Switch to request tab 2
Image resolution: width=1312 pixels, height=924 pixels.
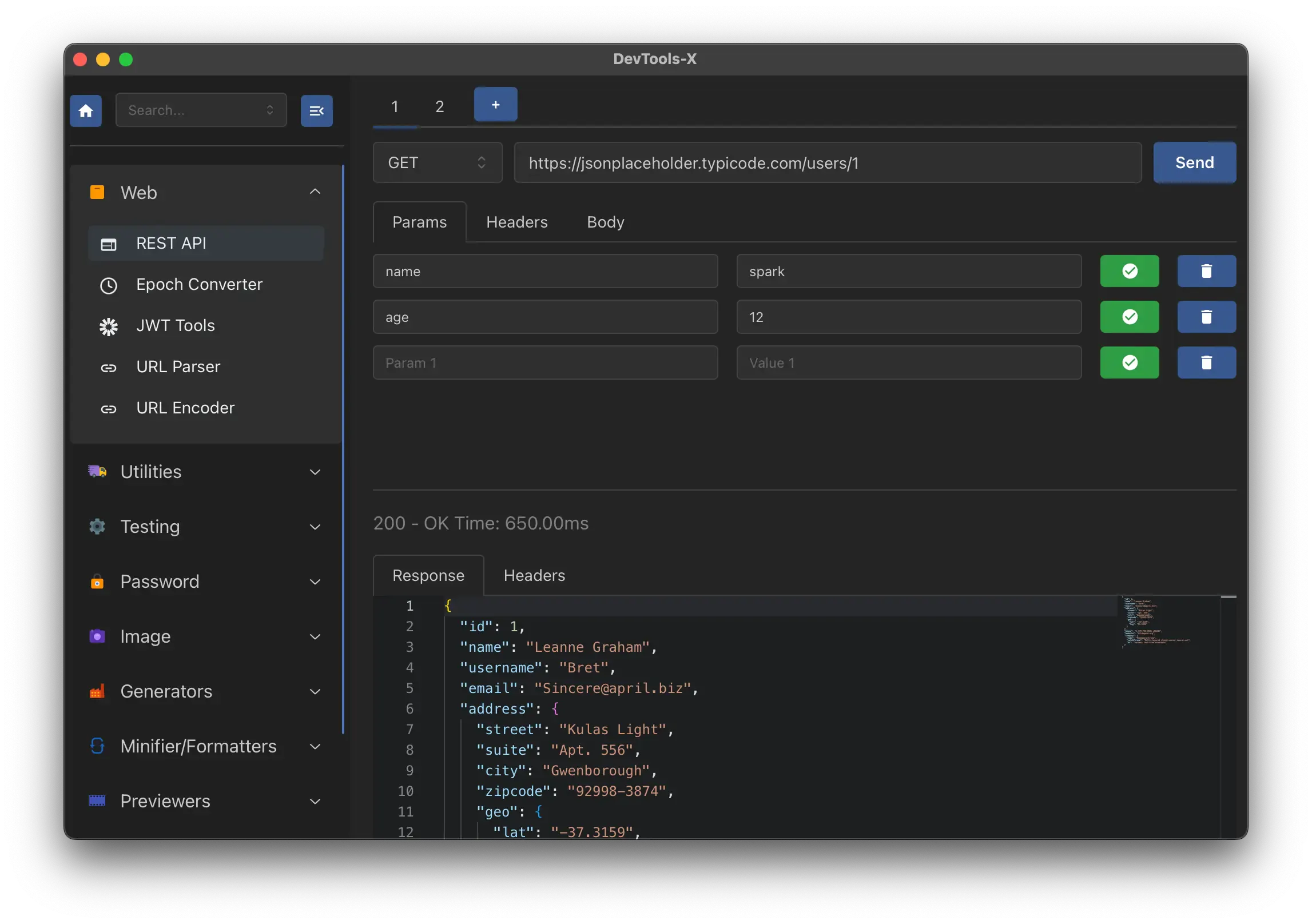439,106
